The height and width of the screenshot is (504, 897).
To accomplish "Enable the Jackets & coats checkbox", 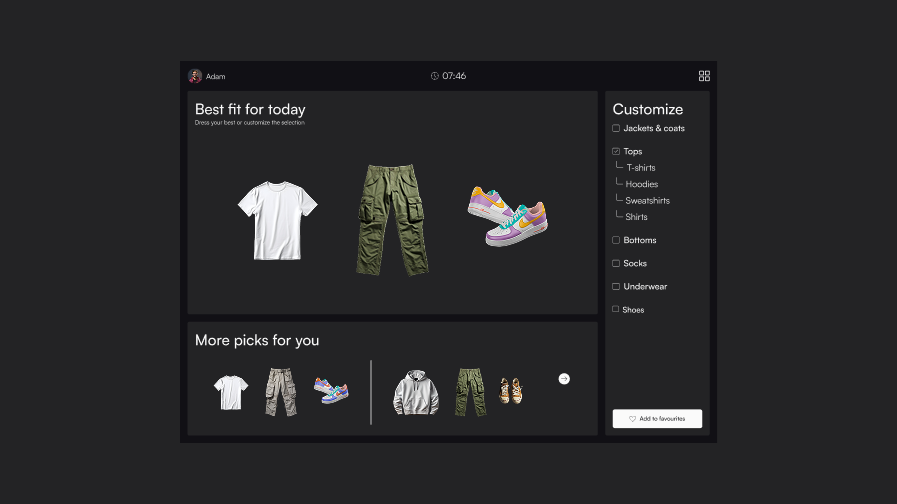I will (616, 129).
